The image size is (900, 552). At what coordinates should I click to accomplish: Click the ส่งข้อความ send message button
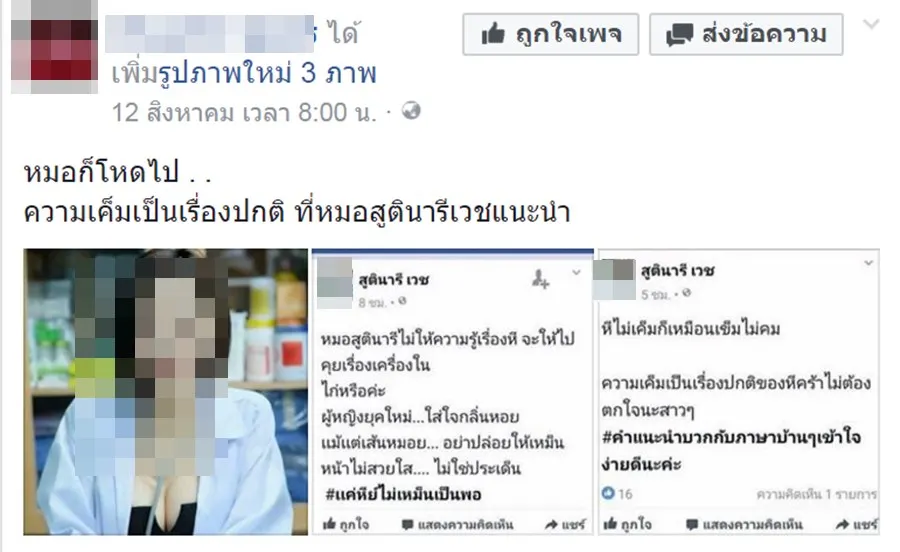click(x=746, y=34)
